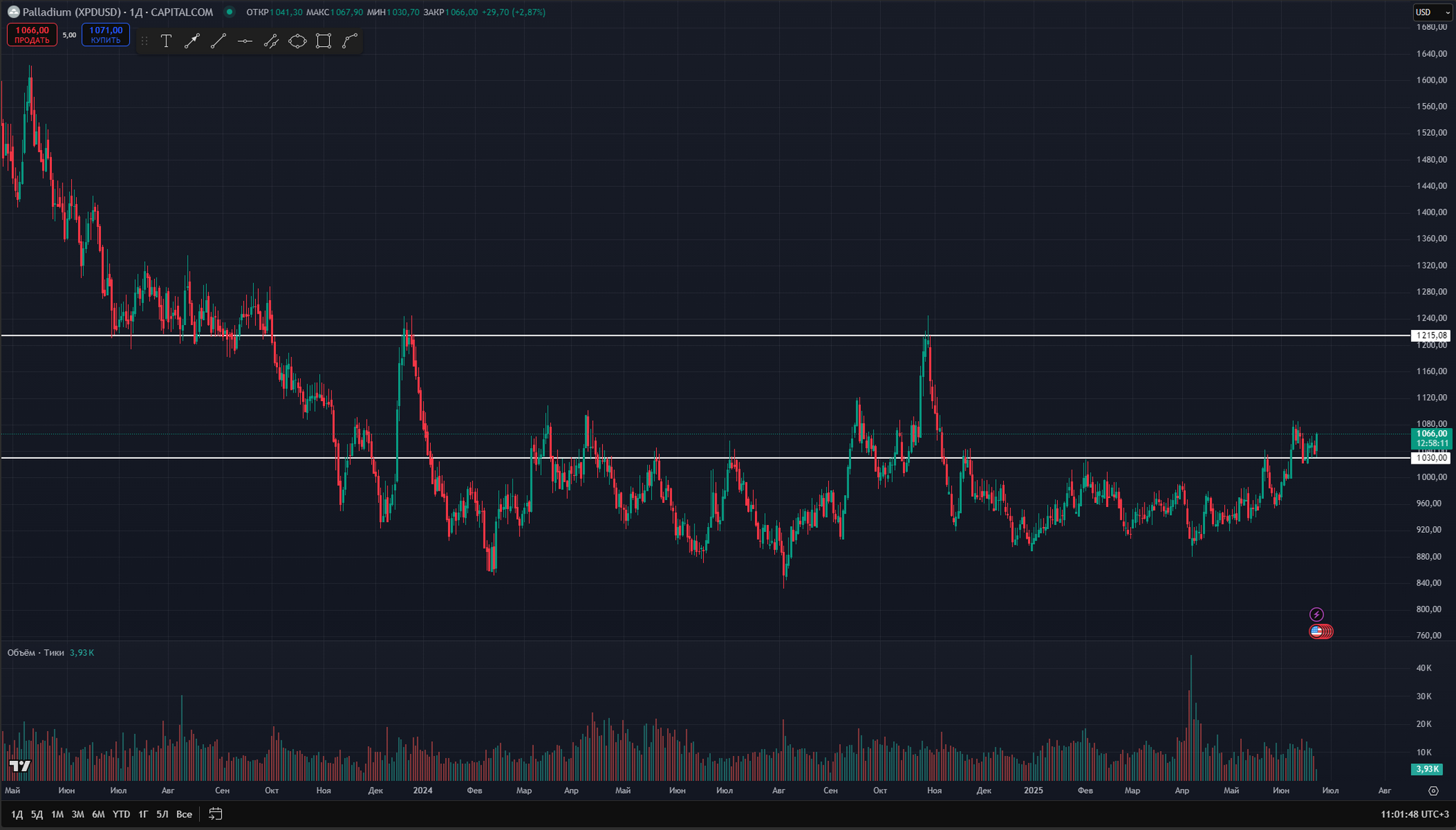Viewport: 1456px width, 830px height.
Task: Click the blue КУПИТЬ 1071,00 button
Action: [x=106, y=35]
